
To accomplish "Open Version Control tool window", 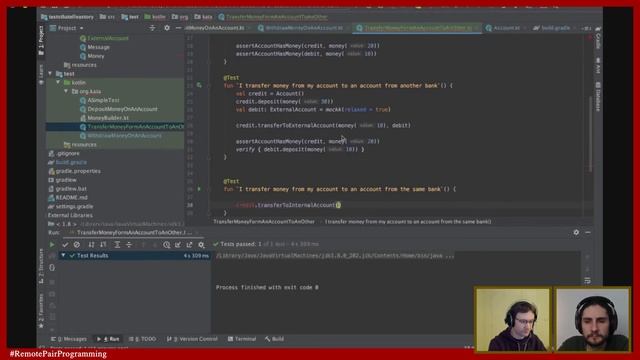I will point(192,339).
